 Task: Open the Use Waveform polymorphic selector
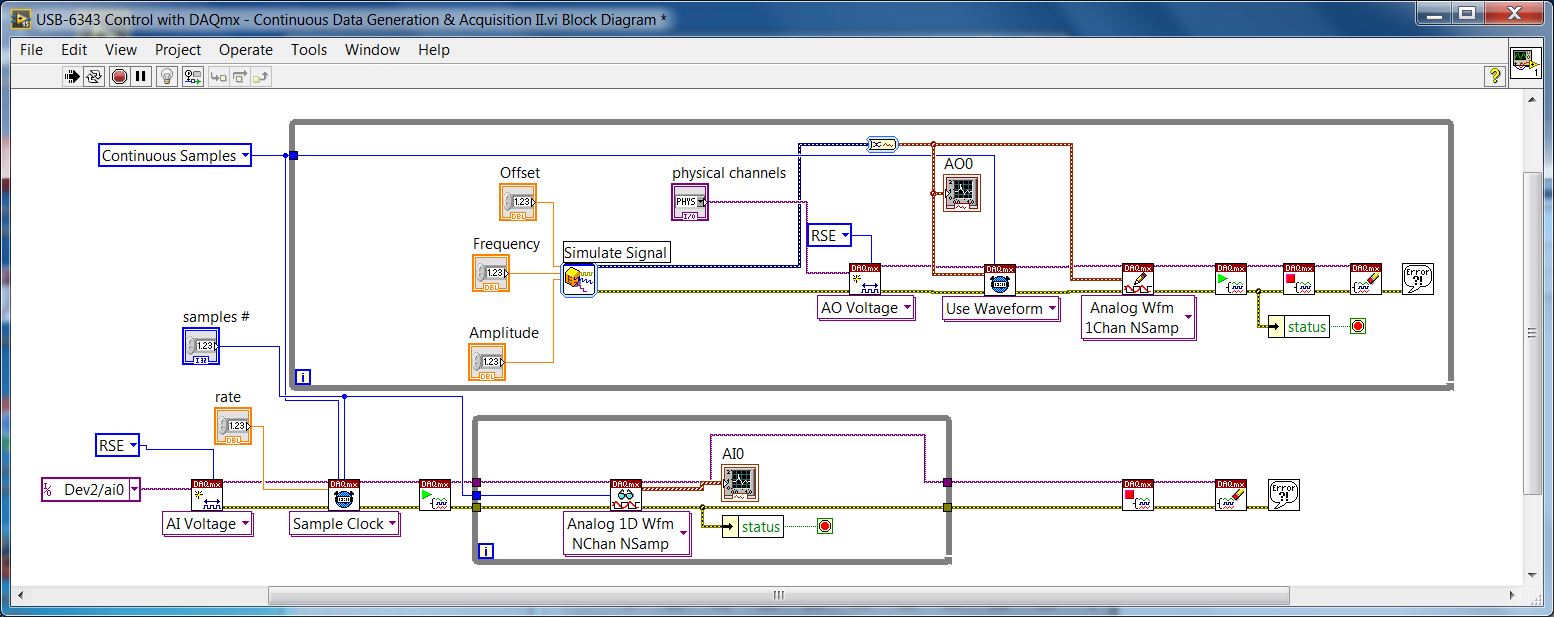coord(1002,309)
